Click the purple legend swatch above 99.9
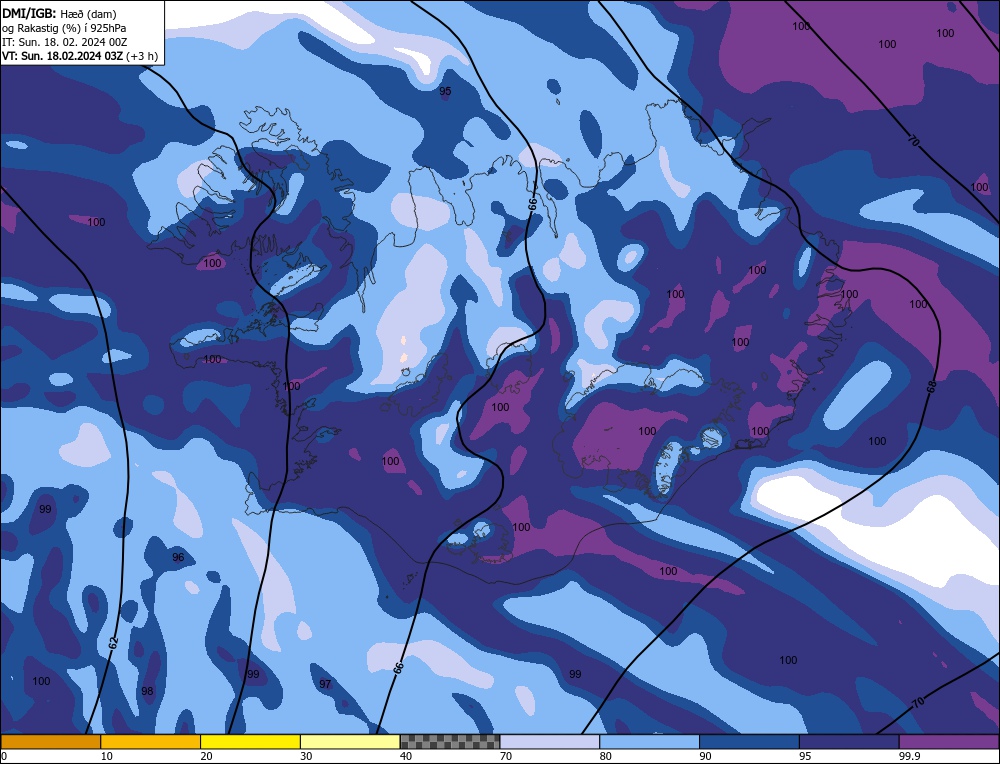The width and height of the screenshot is (1000, 764). 949,742
